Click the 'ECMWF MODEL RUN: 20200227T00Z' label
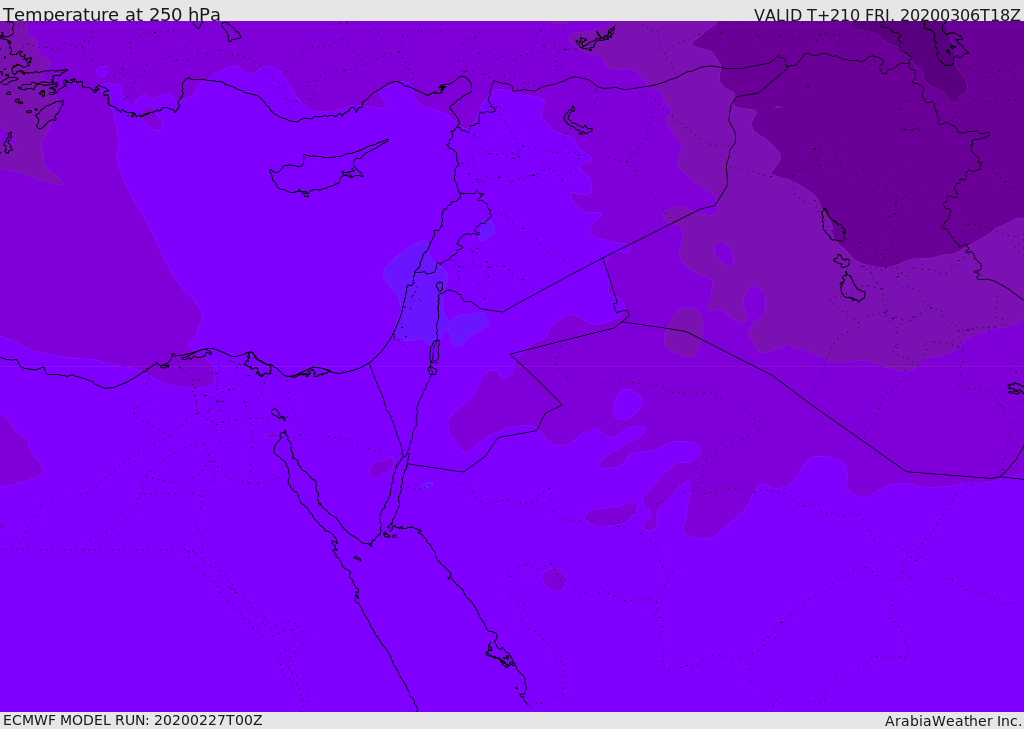This screenshot has width=1024, height=729. tap(133, 721)
